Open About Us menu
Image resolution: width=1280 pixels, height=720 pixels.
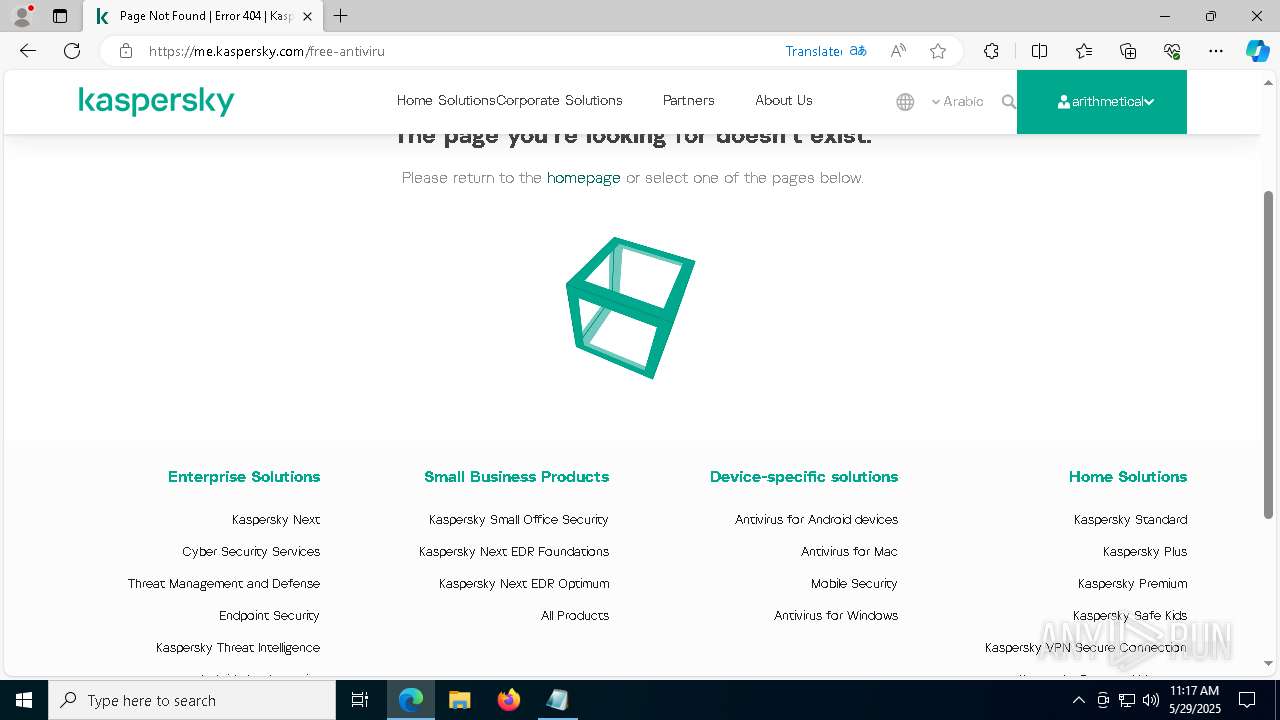[x=784, y=100]
